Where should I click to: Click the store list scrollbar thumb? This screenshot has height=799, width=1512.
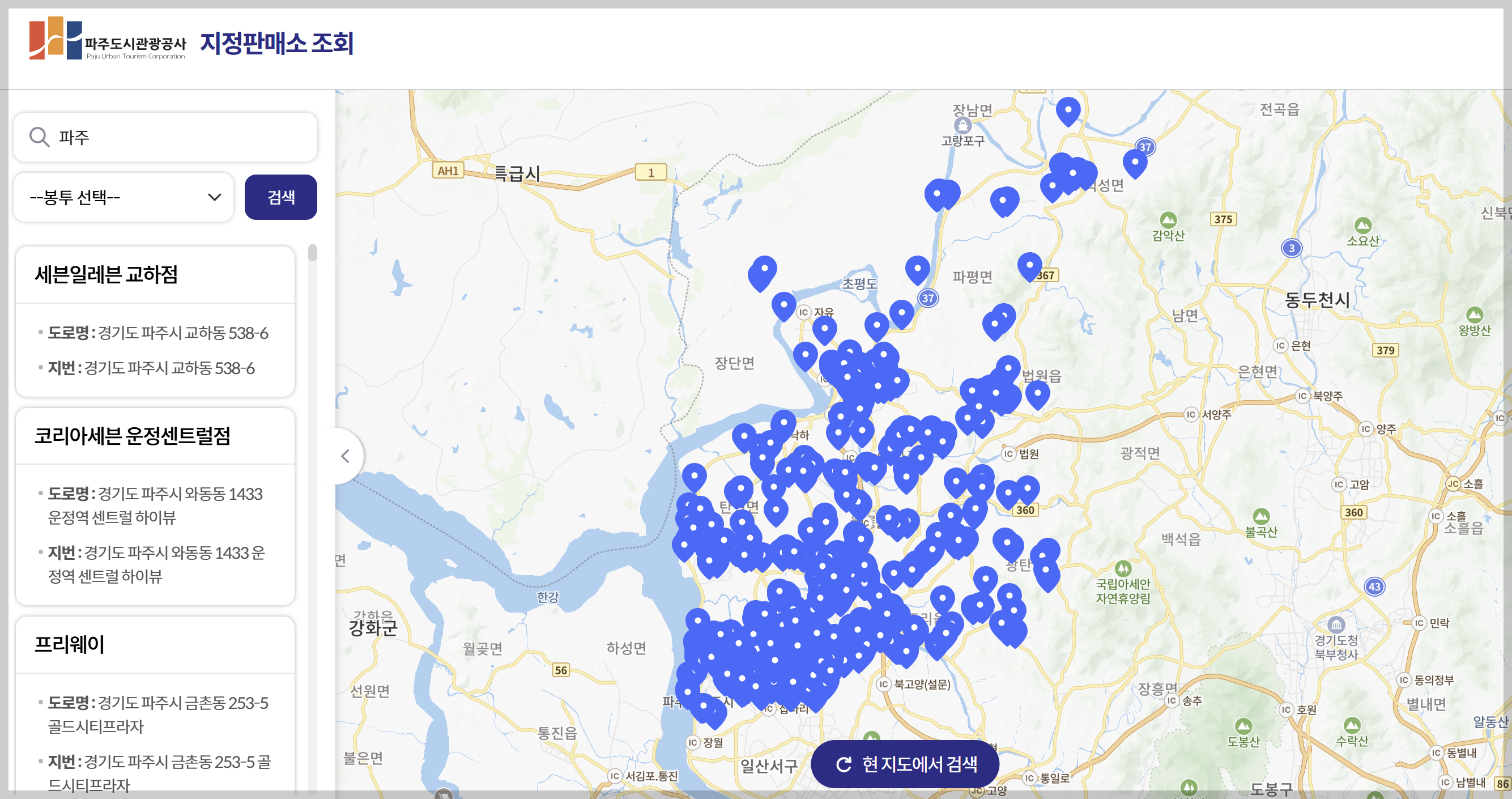[312, 253]
